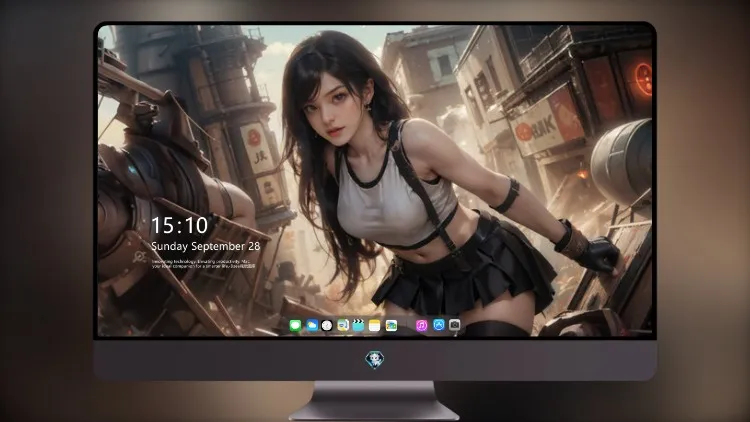This screenshot has height=422, width=750.
Task: Open the clapperboard video app in dock
Action: pyautogui.click(x=358, y=326)
